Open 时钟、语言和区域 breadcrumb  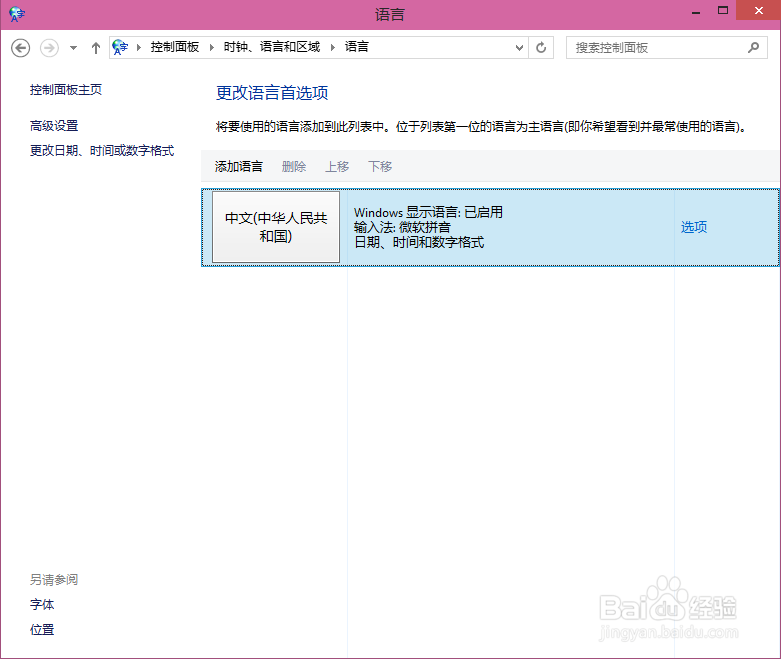[271, 47]
